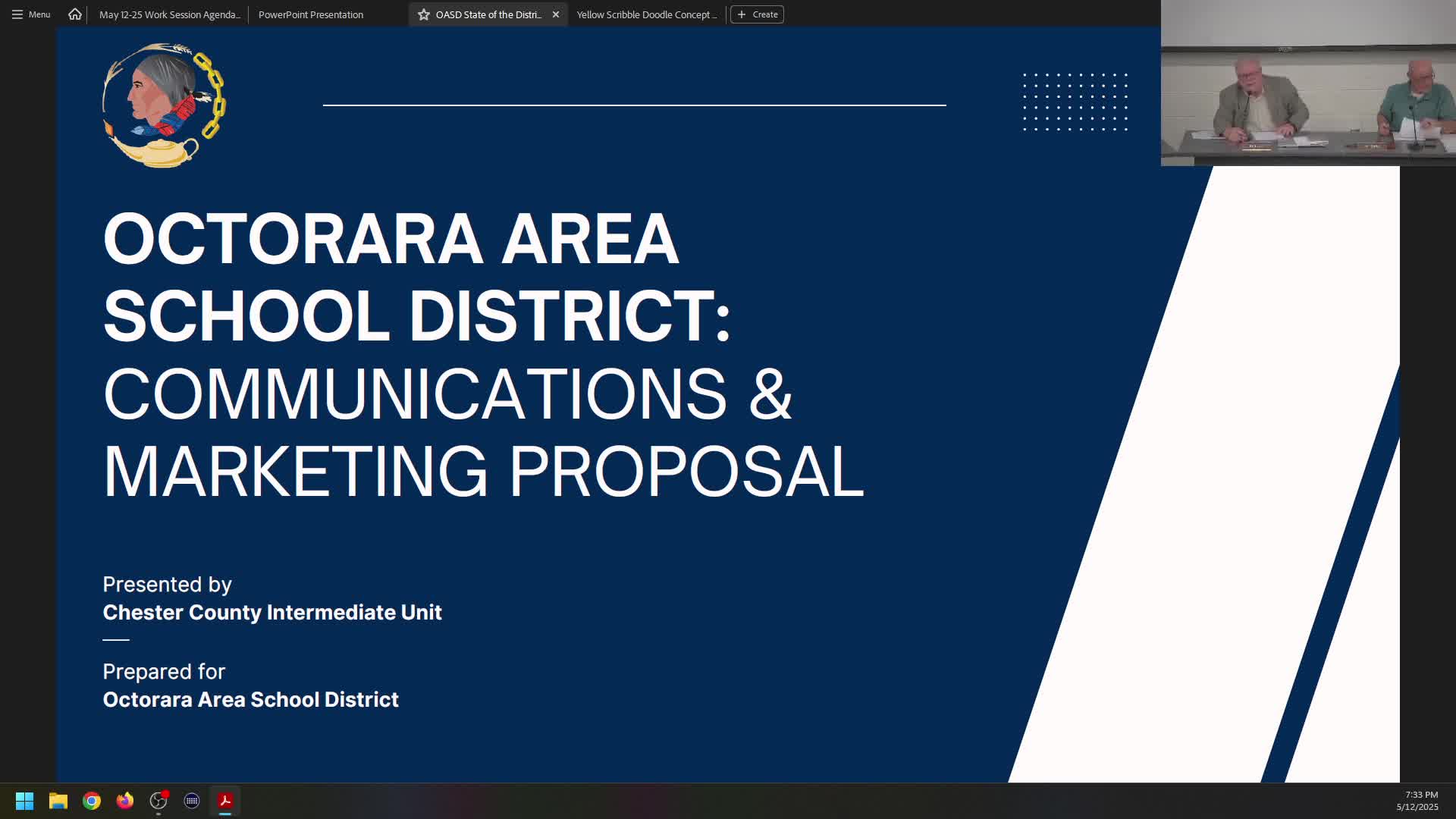Switch to the PowerPoint Presentation tab
Screen dimensions: 1456x819
[311, 14]
